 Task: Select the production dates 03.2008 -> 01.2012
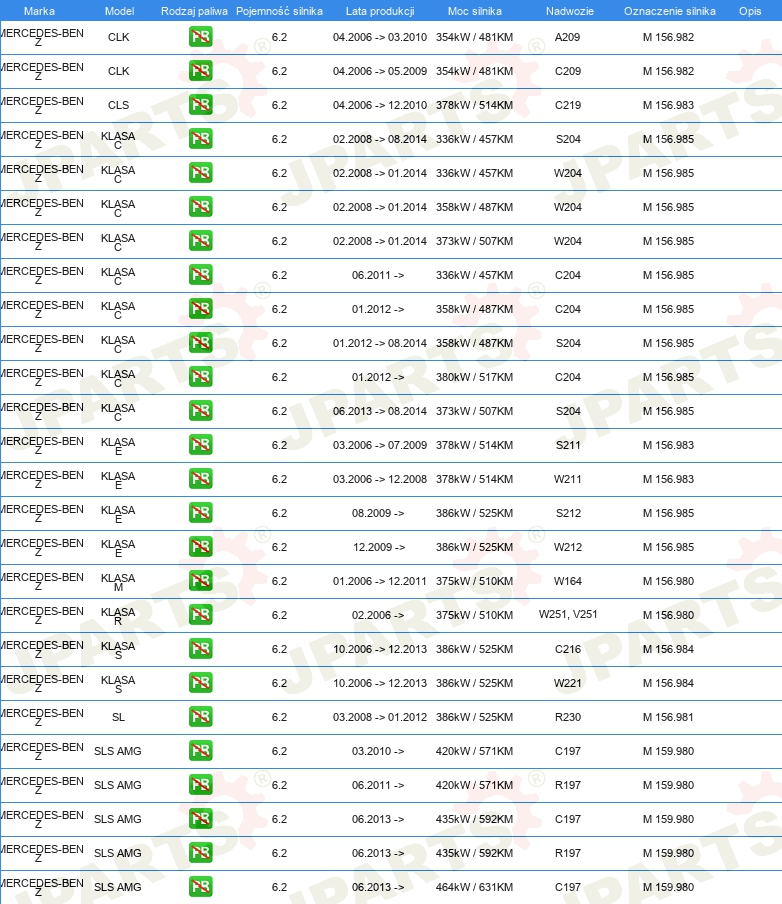coord(380,717)
